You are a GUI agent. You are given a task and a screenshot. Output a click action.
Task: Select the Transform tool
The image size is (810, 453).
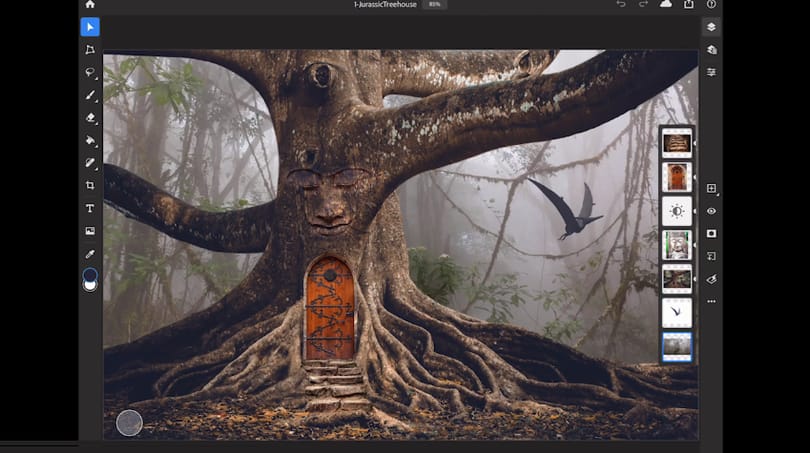tap(90, 50)
